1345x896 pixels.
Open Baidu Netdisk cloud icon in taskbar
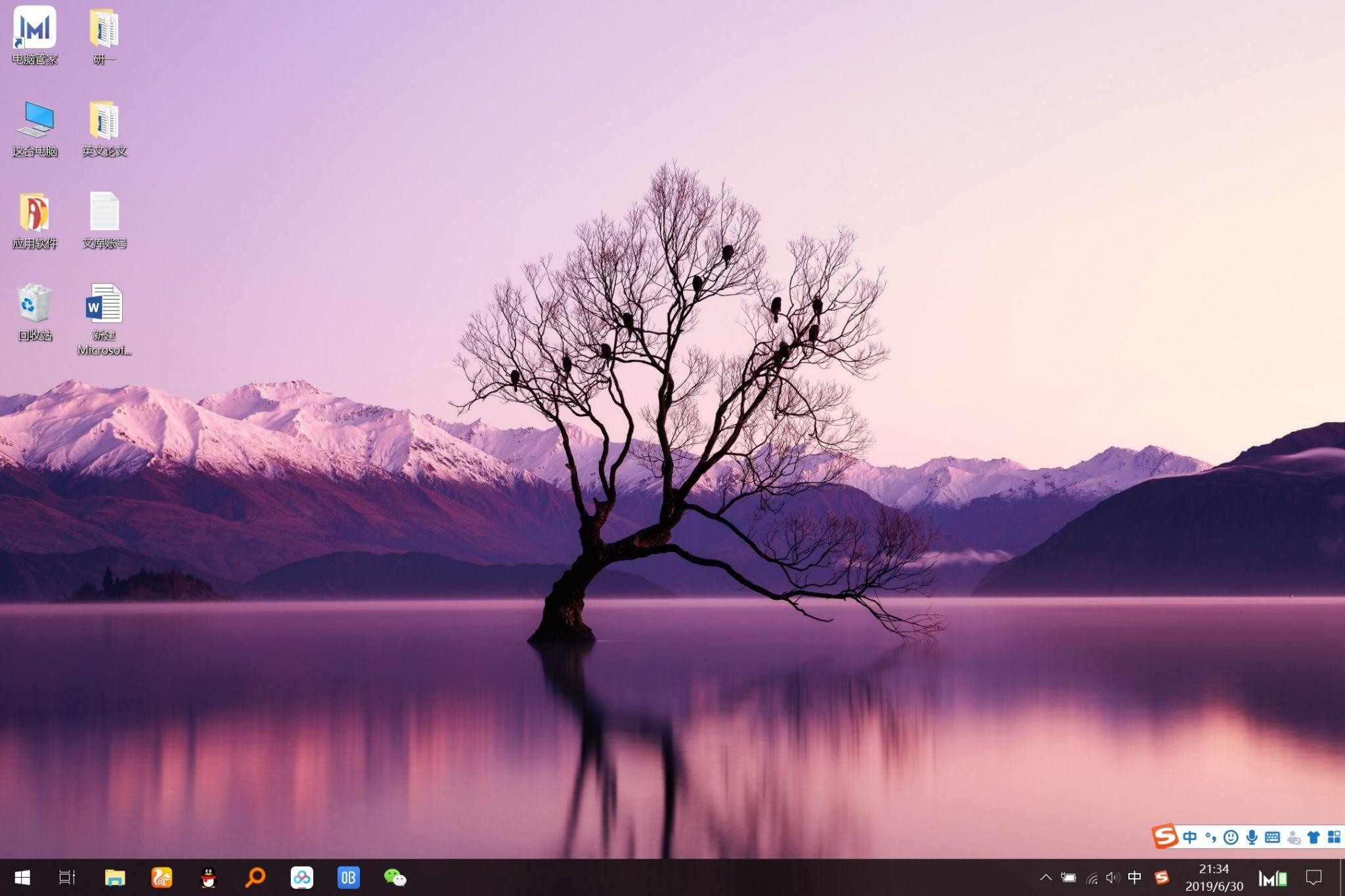tap(301, 878)
